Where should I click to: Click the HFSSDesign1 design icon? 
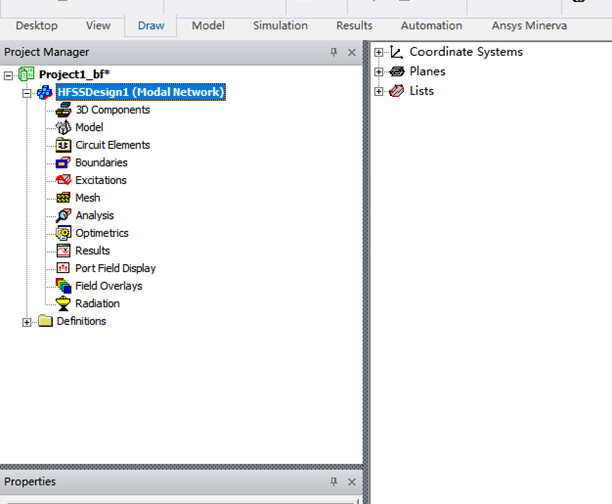click(x=44, y=93)
